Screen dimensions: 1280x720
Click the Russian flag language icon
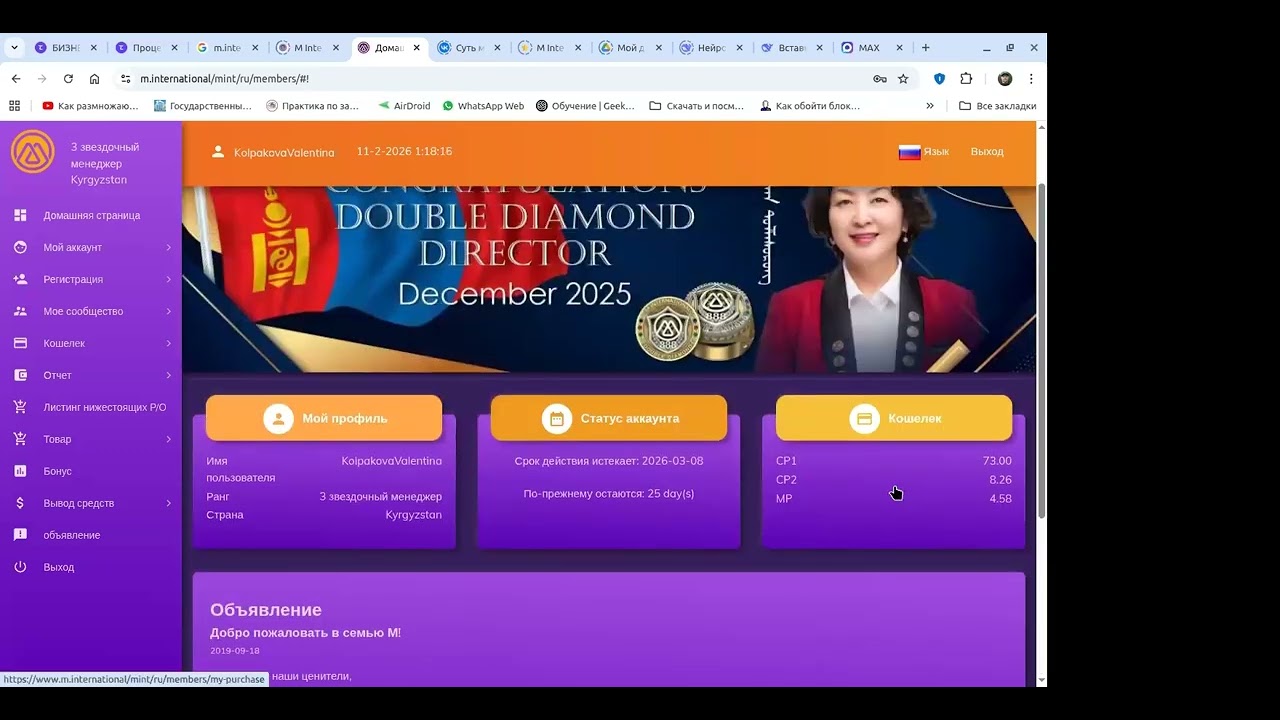point(909,152)
